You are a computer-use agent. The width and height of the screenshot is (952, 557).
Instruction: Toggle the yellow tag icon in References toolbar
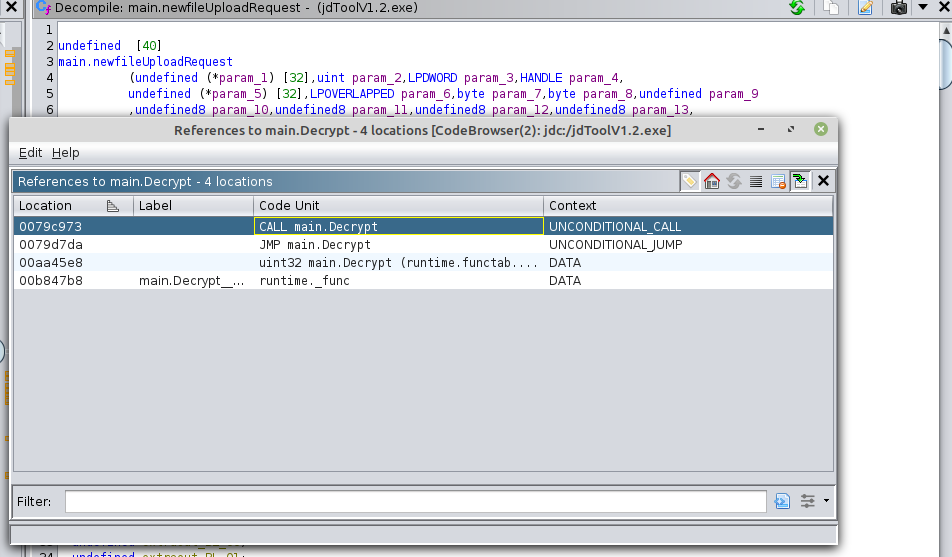pos(690,181)
